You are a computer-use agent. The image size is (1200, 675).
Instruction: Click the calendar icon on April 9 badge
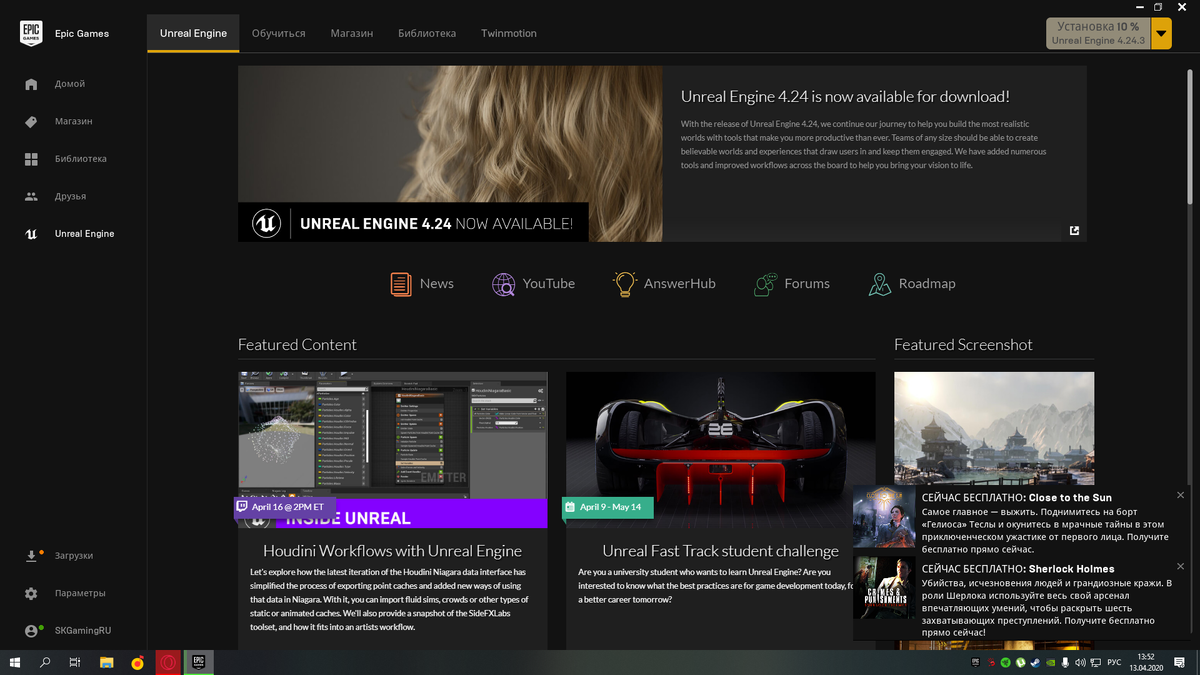570,507
